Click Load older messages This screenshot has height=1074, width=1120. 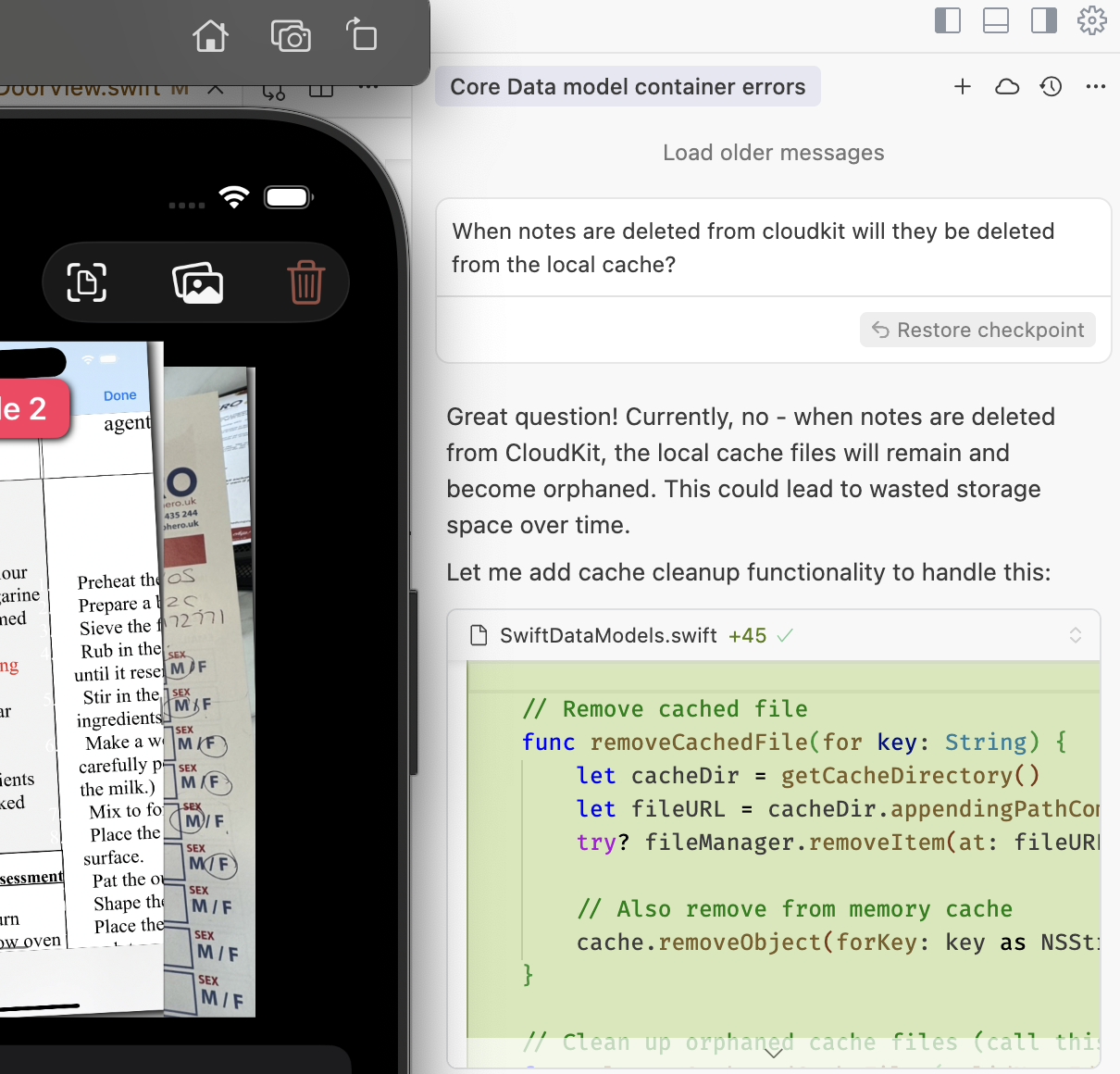point(773,153)
